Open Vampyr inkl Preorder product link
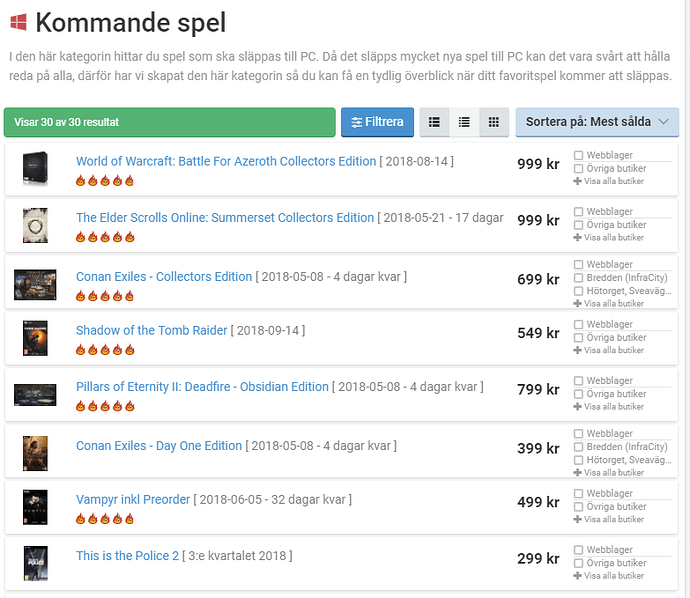The height and width of the screenshot is (598, 690). pyautogui.click(x=133, y=499)
